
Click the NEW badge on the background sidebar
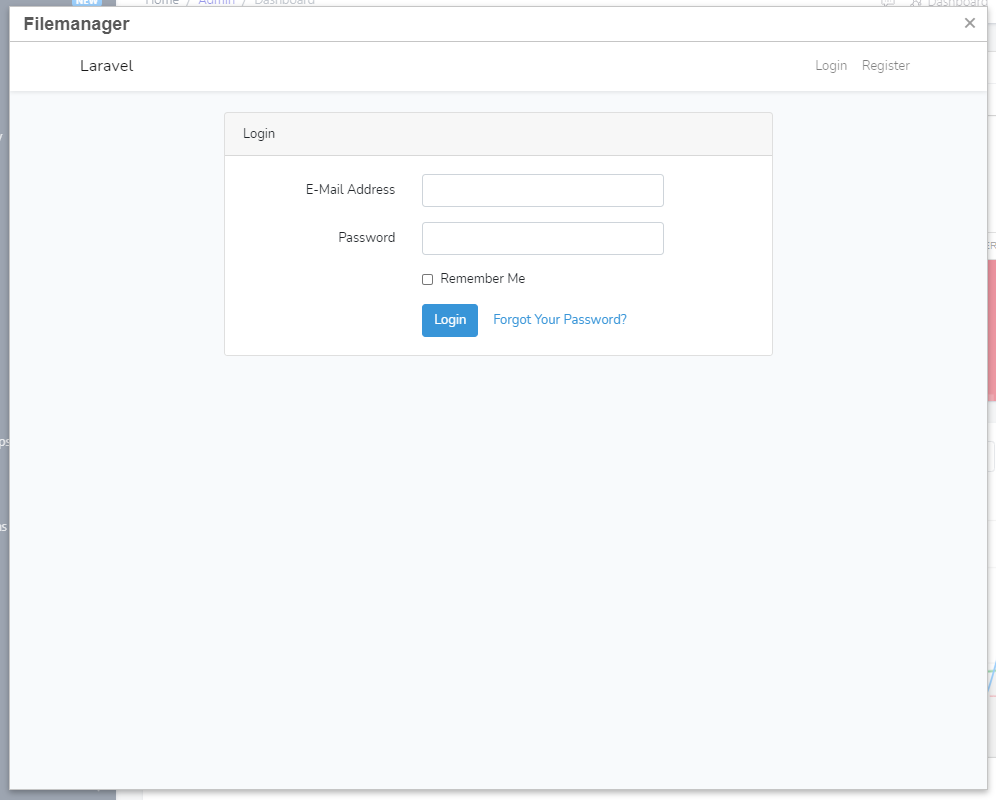[x=86, y=3]
